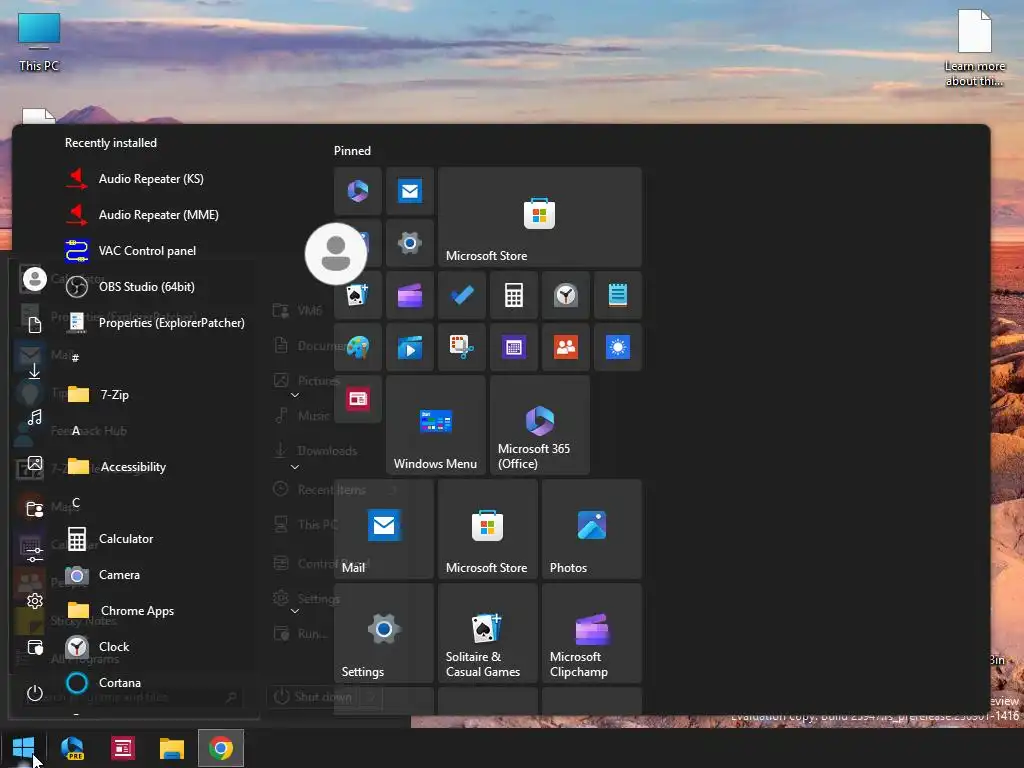Open the Snipping Tool pinned tile
The width and height of the screenshot is (1024, 768).
462,347
